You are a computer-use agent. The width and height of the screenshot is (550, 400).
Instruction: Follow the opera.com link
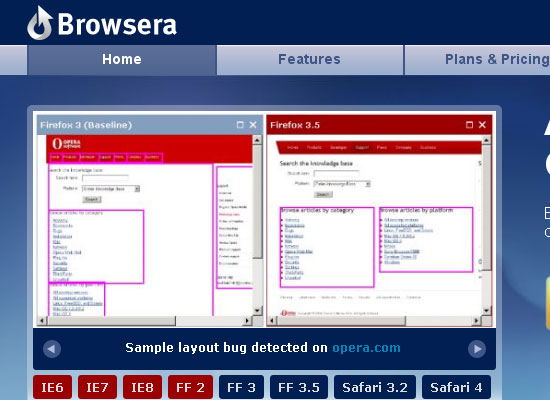[366, 348]
